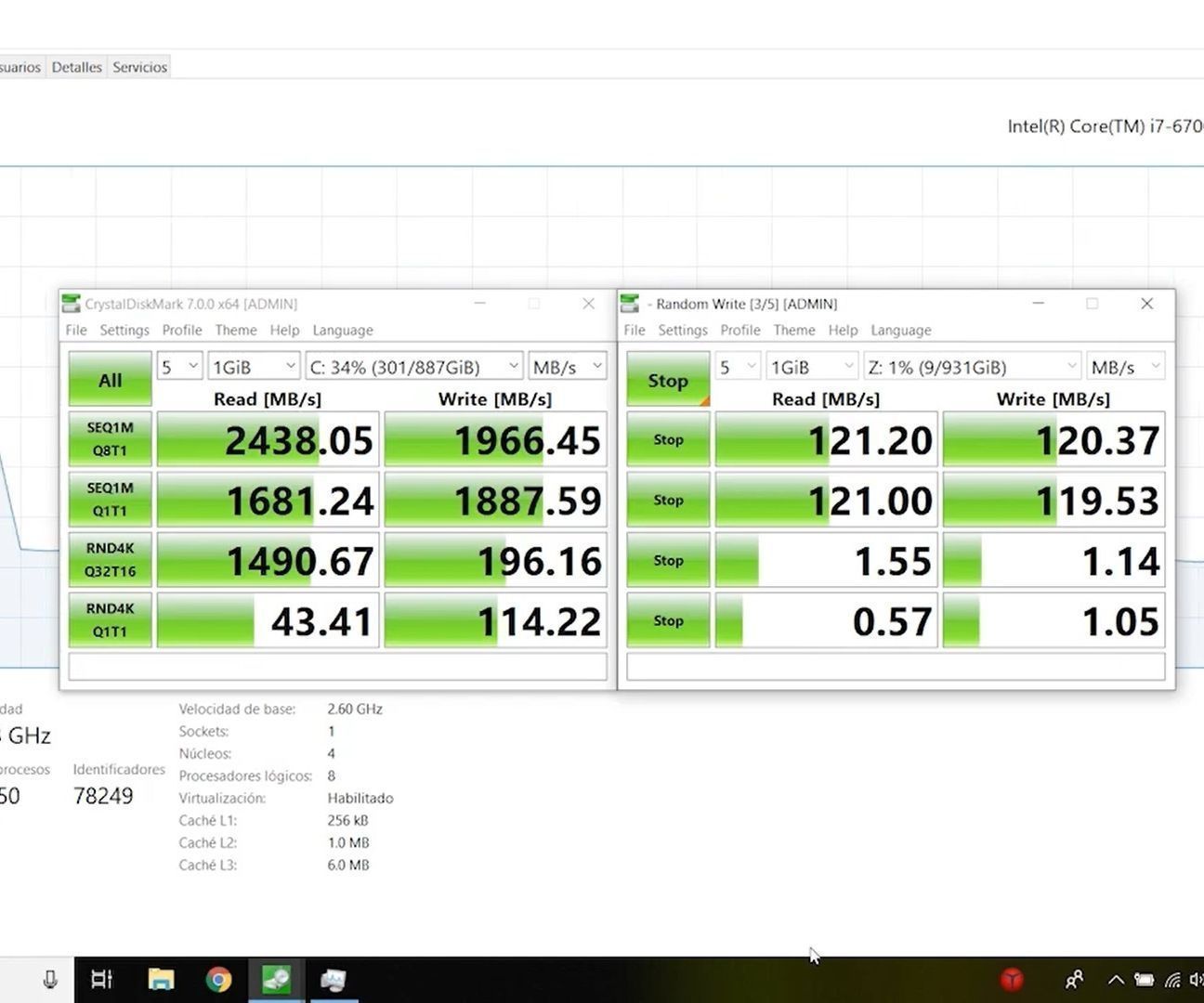Image resolution: width=1204 pixels, height=1003 pixels.
Task: Open Task View on the taskbar
Action: [x=100, y=979]
